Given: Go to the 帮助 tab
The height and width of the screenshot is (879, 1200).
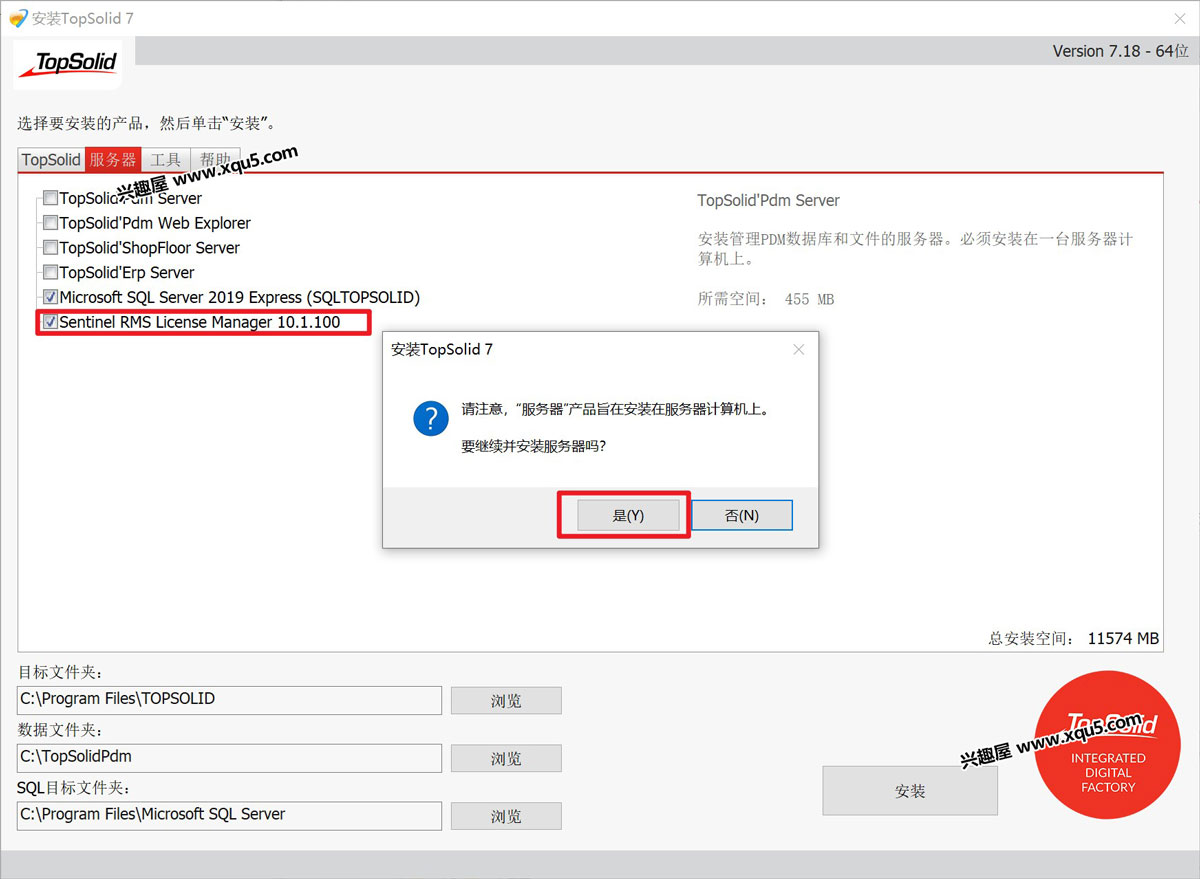Looking at the screenshot, I should (214, 160).
